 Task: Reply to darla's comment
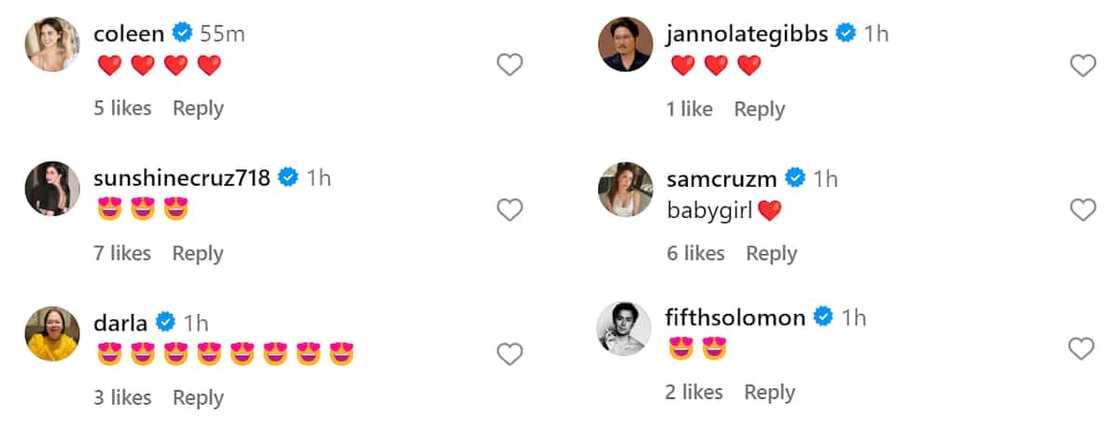point(198,397)
